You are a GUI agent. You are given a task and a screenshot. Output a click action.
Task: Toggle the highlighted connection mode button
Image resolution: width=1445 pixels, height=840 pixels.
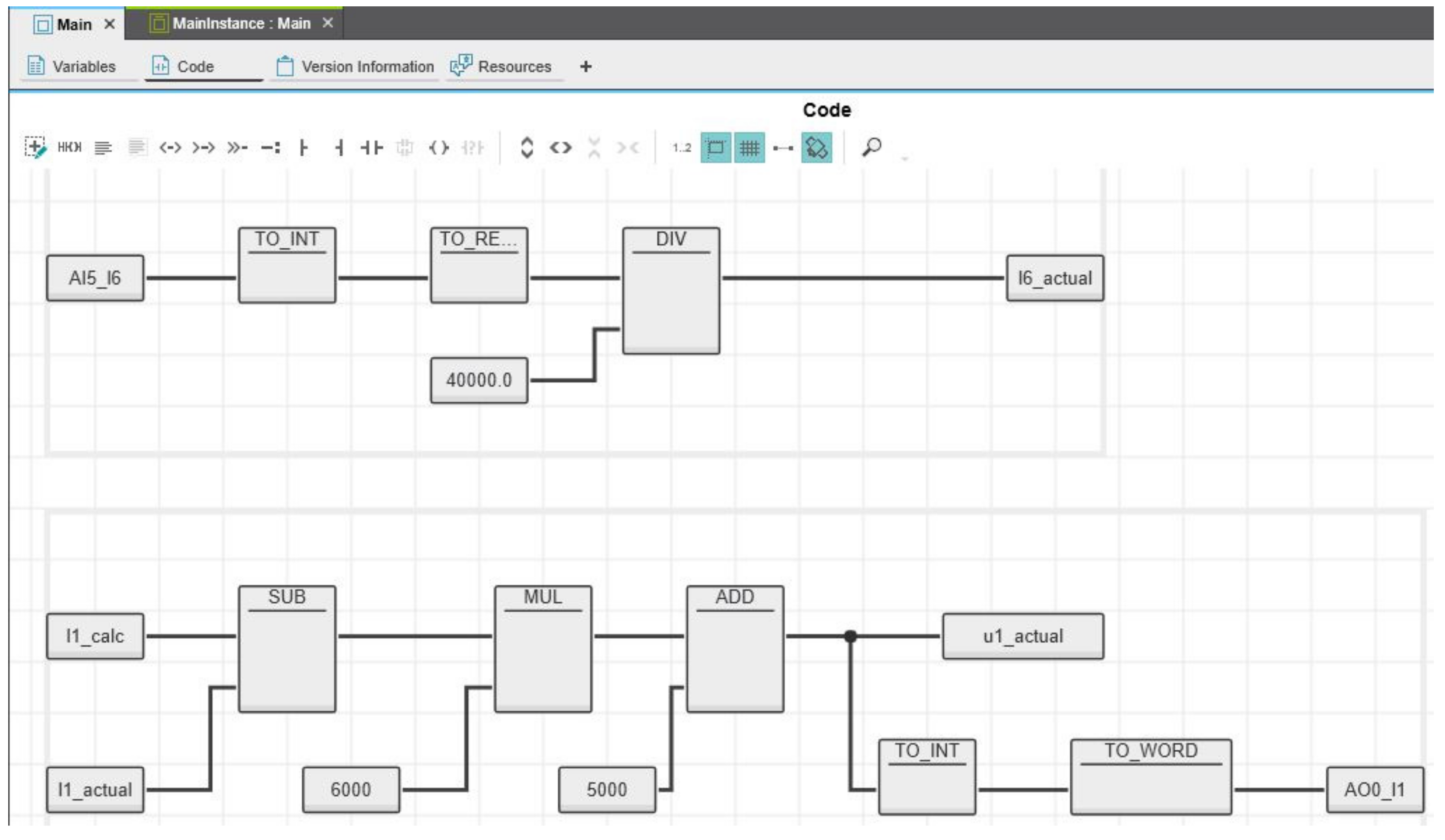pos(816,148)
